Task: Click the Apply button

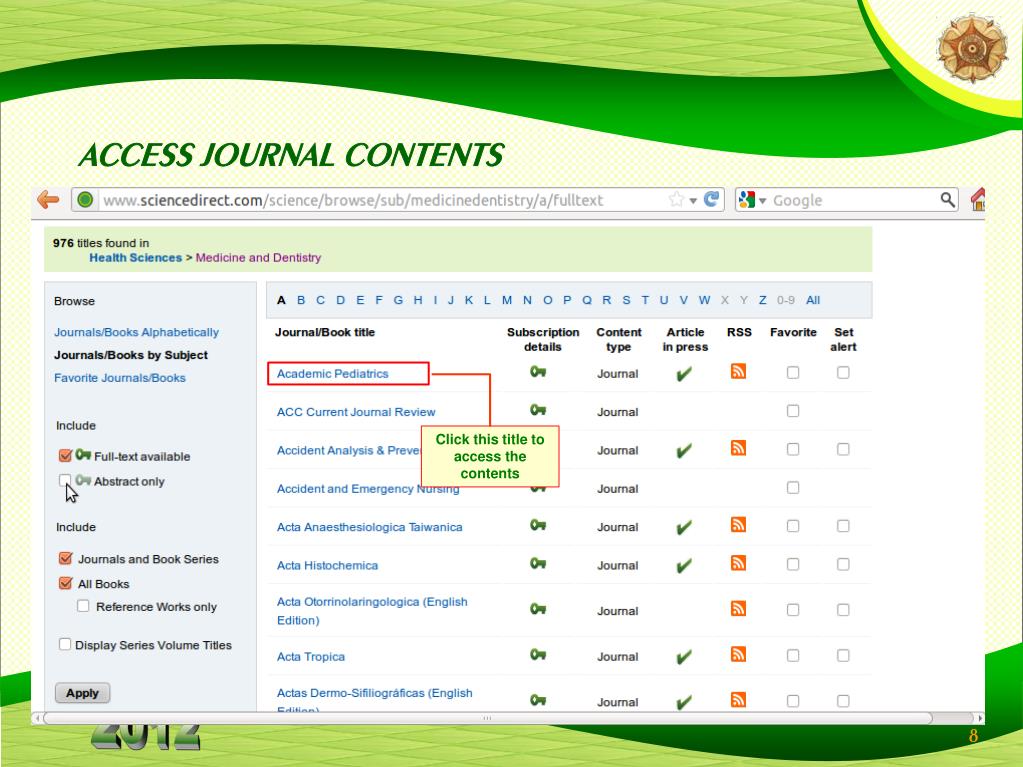Action: click(x=82, y=693)
